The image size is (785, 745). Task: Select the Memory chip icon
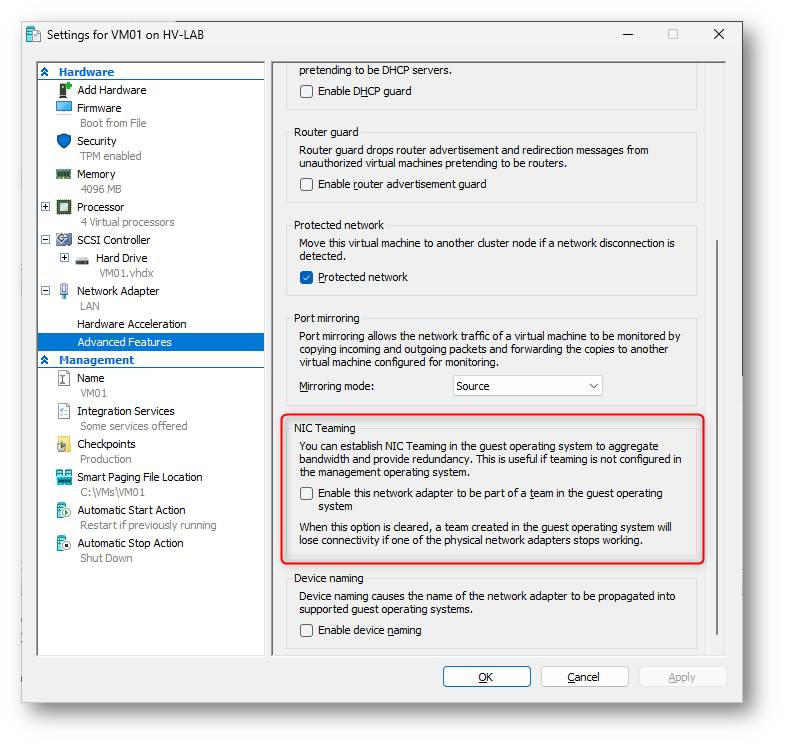point(64,174)
